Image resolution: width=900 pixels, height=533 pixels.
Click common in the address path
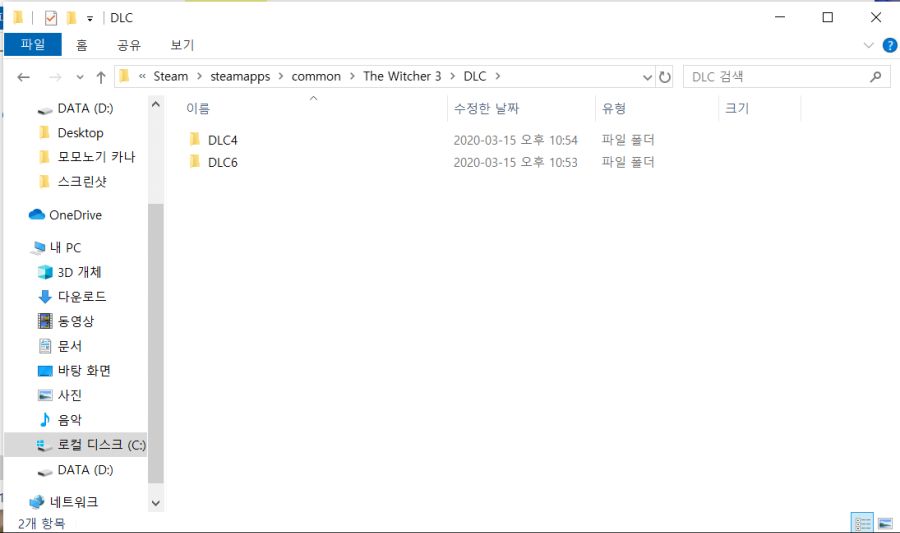(x=316, y=76)
